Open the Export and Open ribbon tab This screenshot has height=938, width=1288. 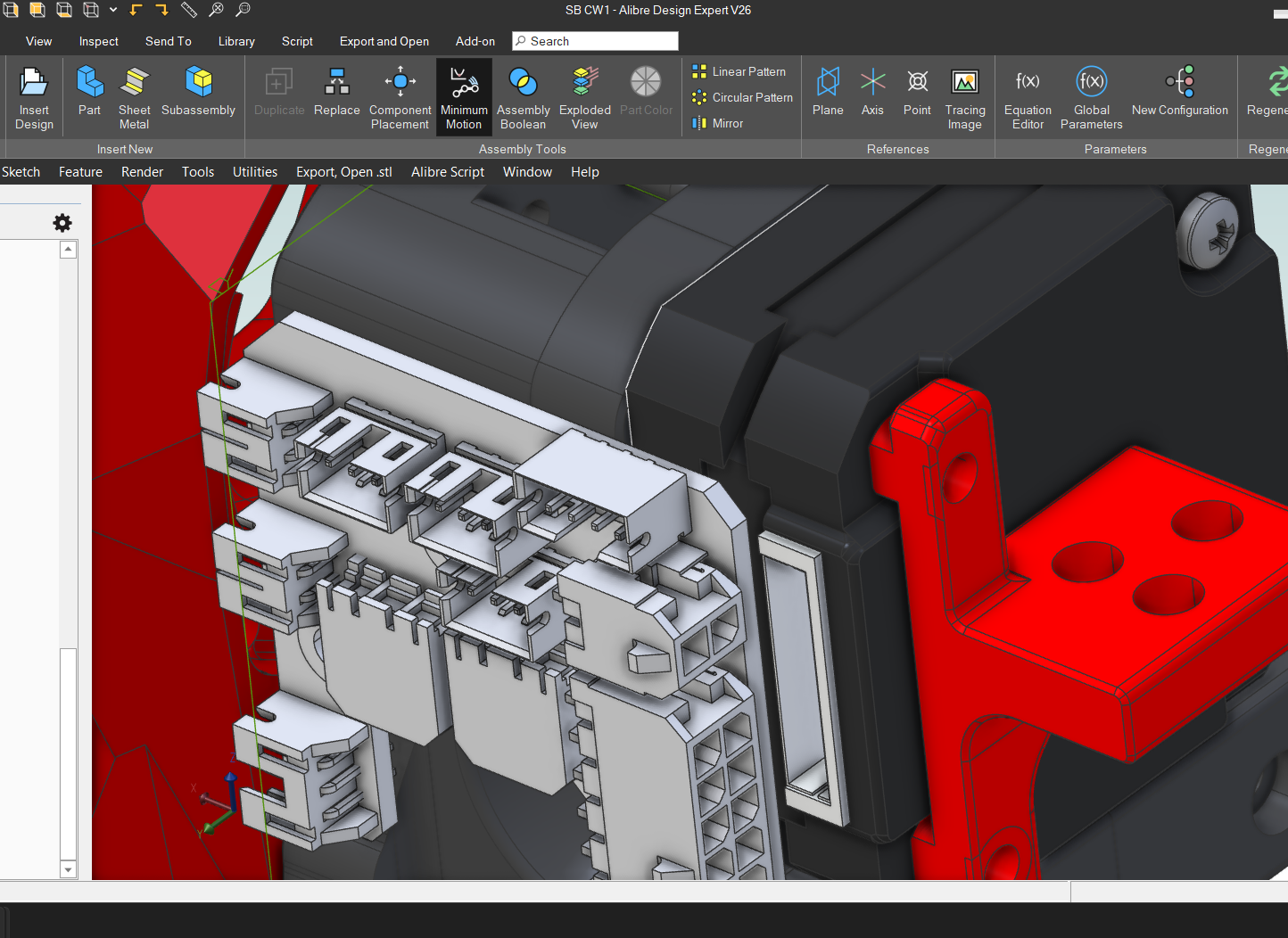384,41
